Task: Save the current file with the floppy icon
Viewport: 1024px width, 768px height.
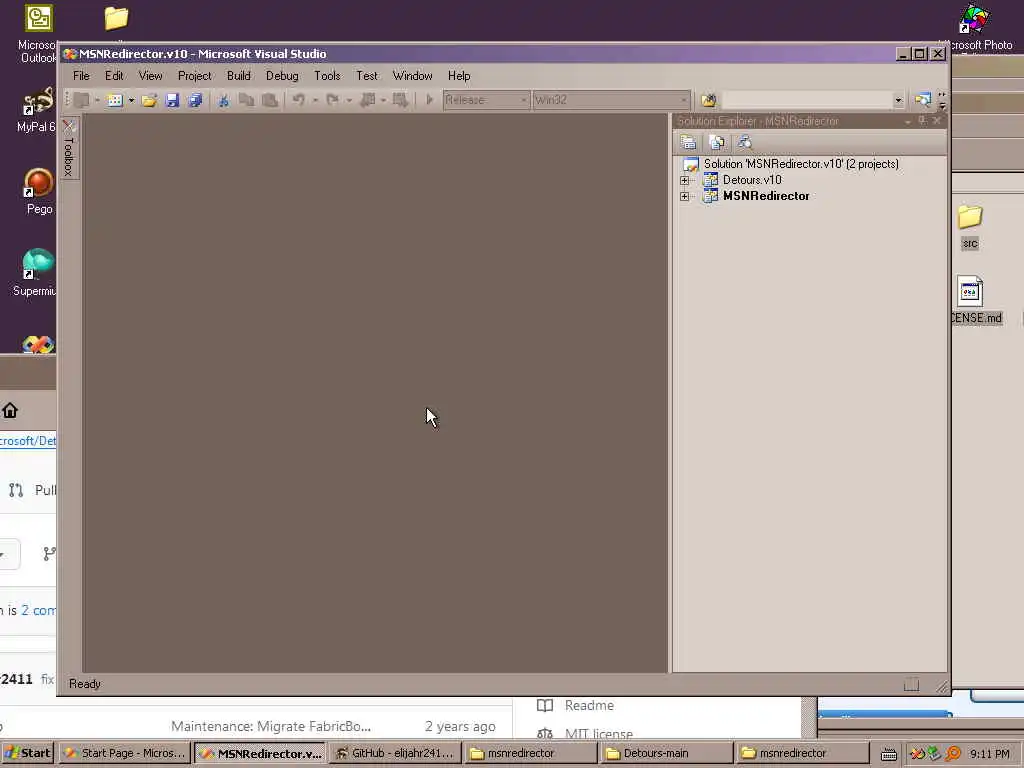Action: click(172, 100)
